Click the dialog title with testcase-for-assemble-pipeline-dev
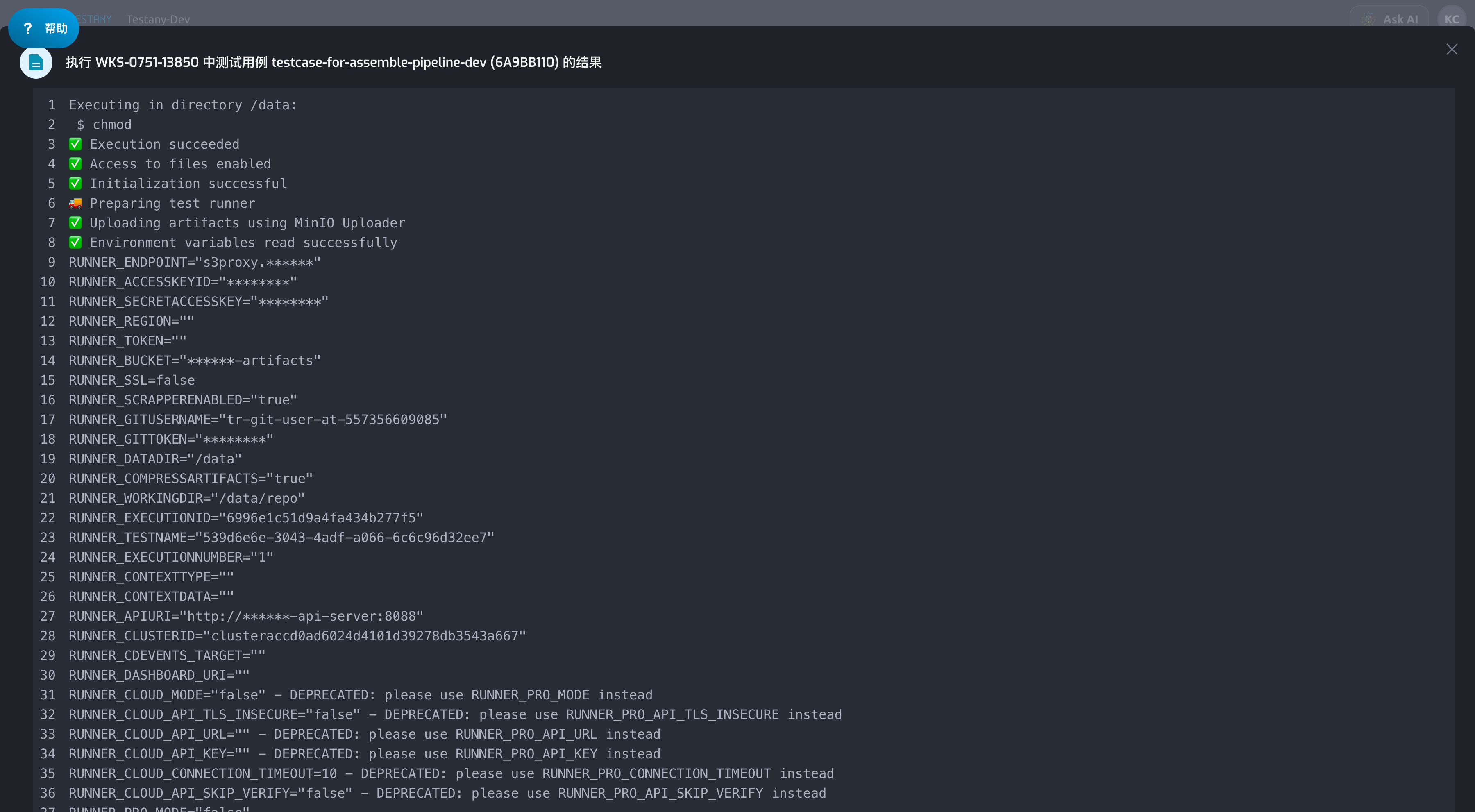This screenshot has width=1475, height=812. click(333, 62)
